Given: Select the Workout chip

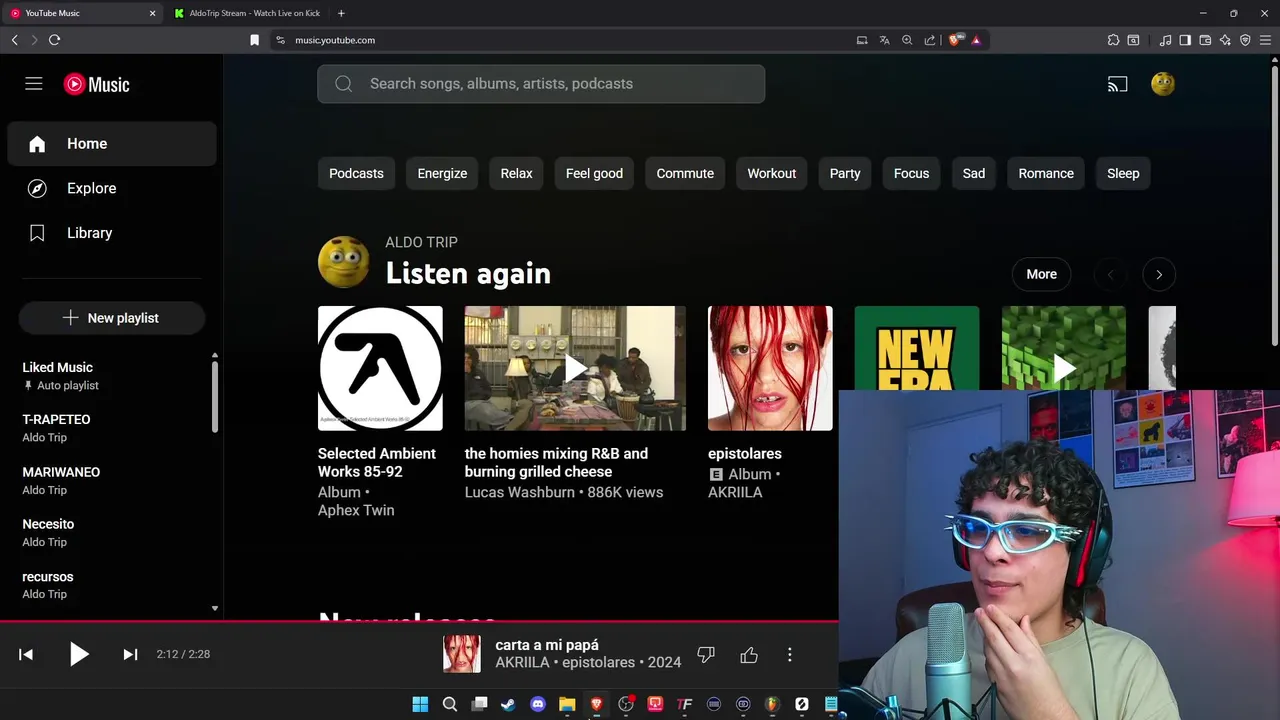Looking at the screenshot, I should [x=772, y=173].
